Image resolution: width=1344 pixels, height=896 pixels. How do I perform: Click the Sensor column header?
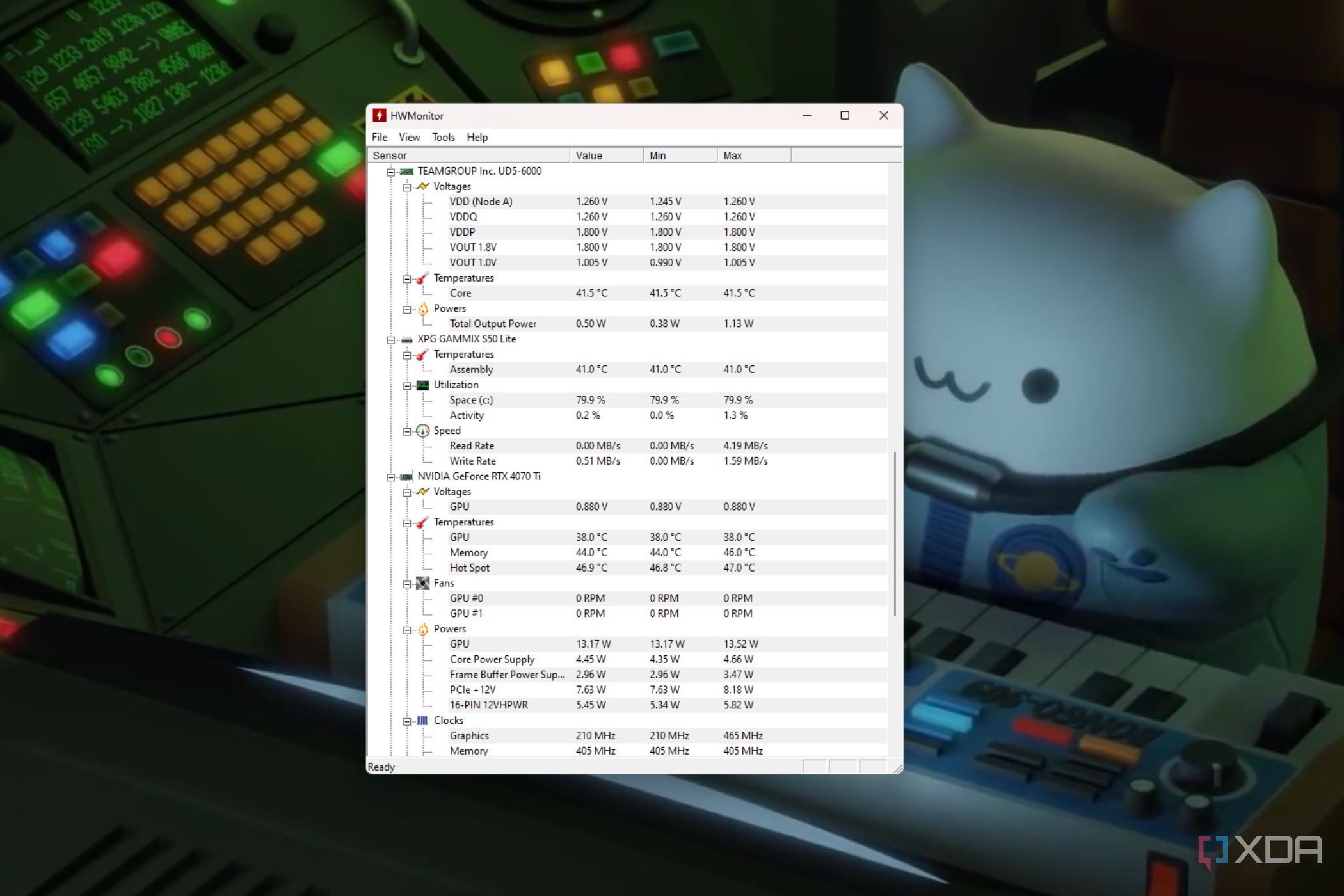pyautogui.click(x=390, y=155)
